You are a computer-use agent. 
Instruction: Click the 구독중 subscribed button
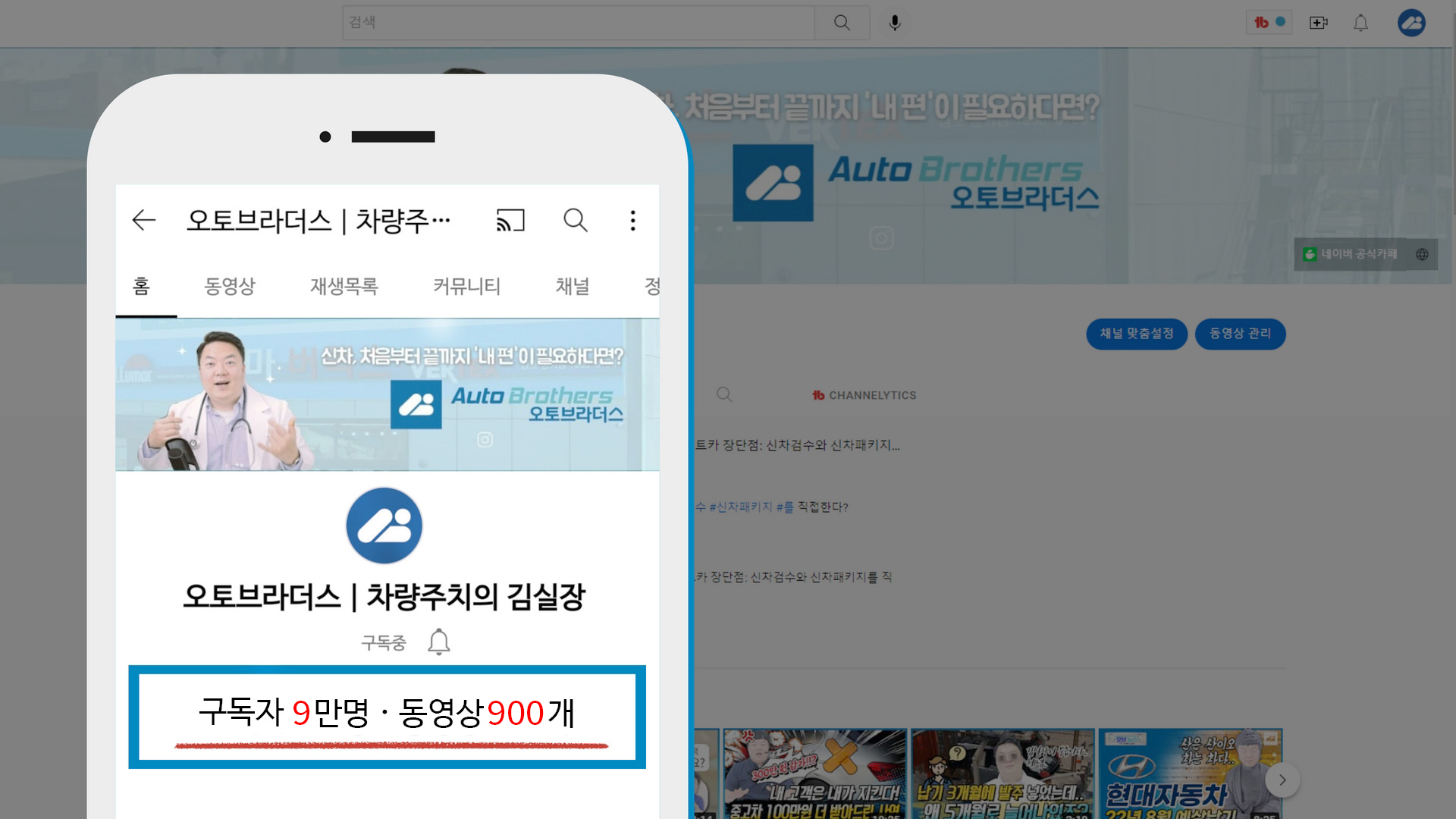(x=384, y=643)
